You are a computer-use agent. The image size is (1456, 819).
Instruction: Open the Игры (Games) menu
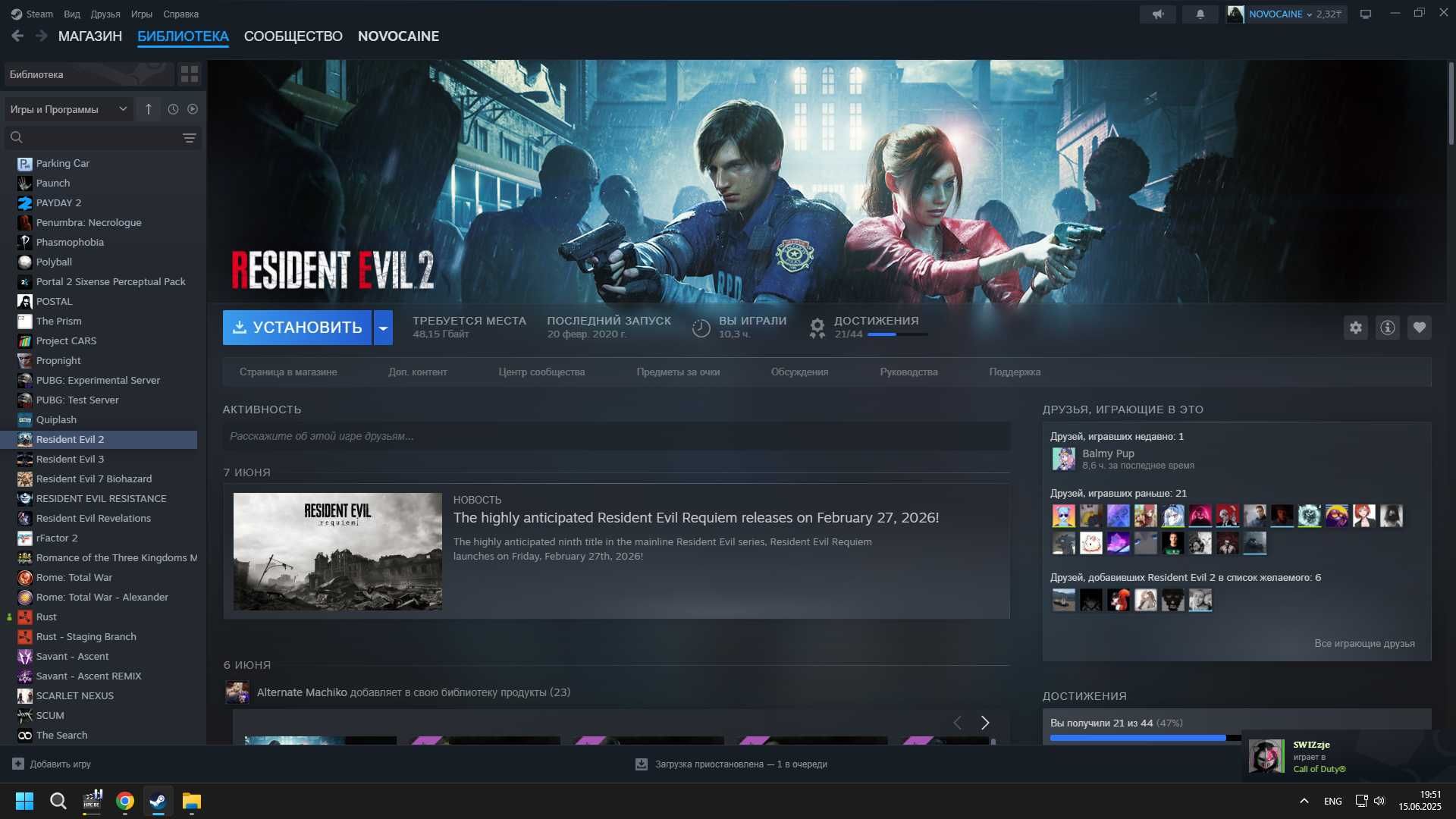[x=142, y=14]
